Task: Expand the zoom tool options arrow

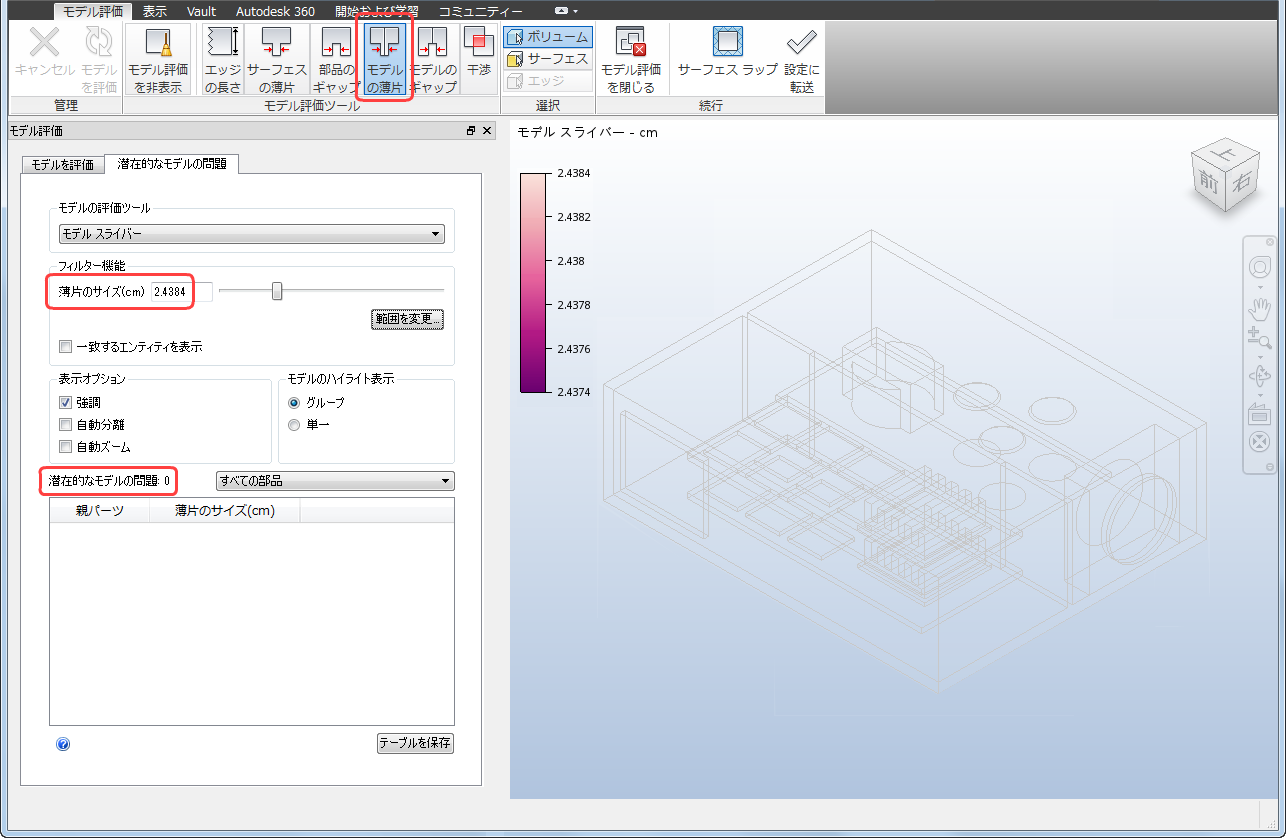Action: [x=1260, y=355]
